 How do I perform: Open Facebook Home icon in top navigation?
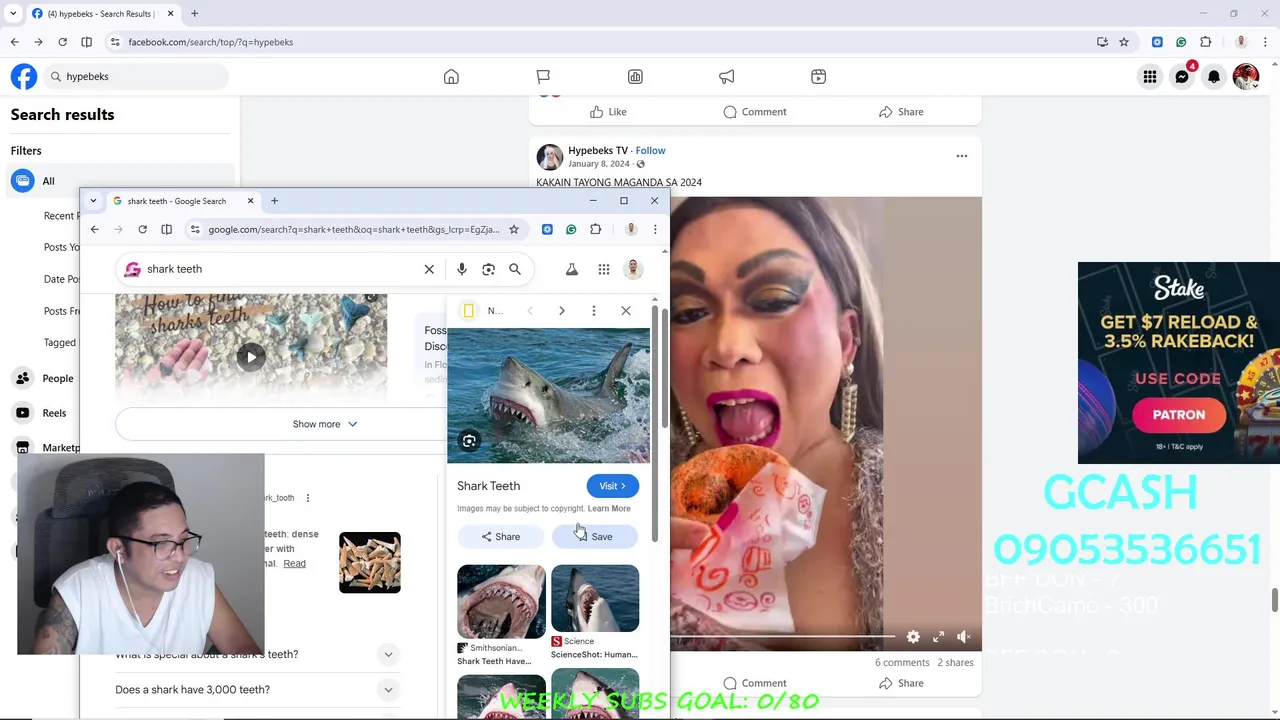tap(451, 77)
